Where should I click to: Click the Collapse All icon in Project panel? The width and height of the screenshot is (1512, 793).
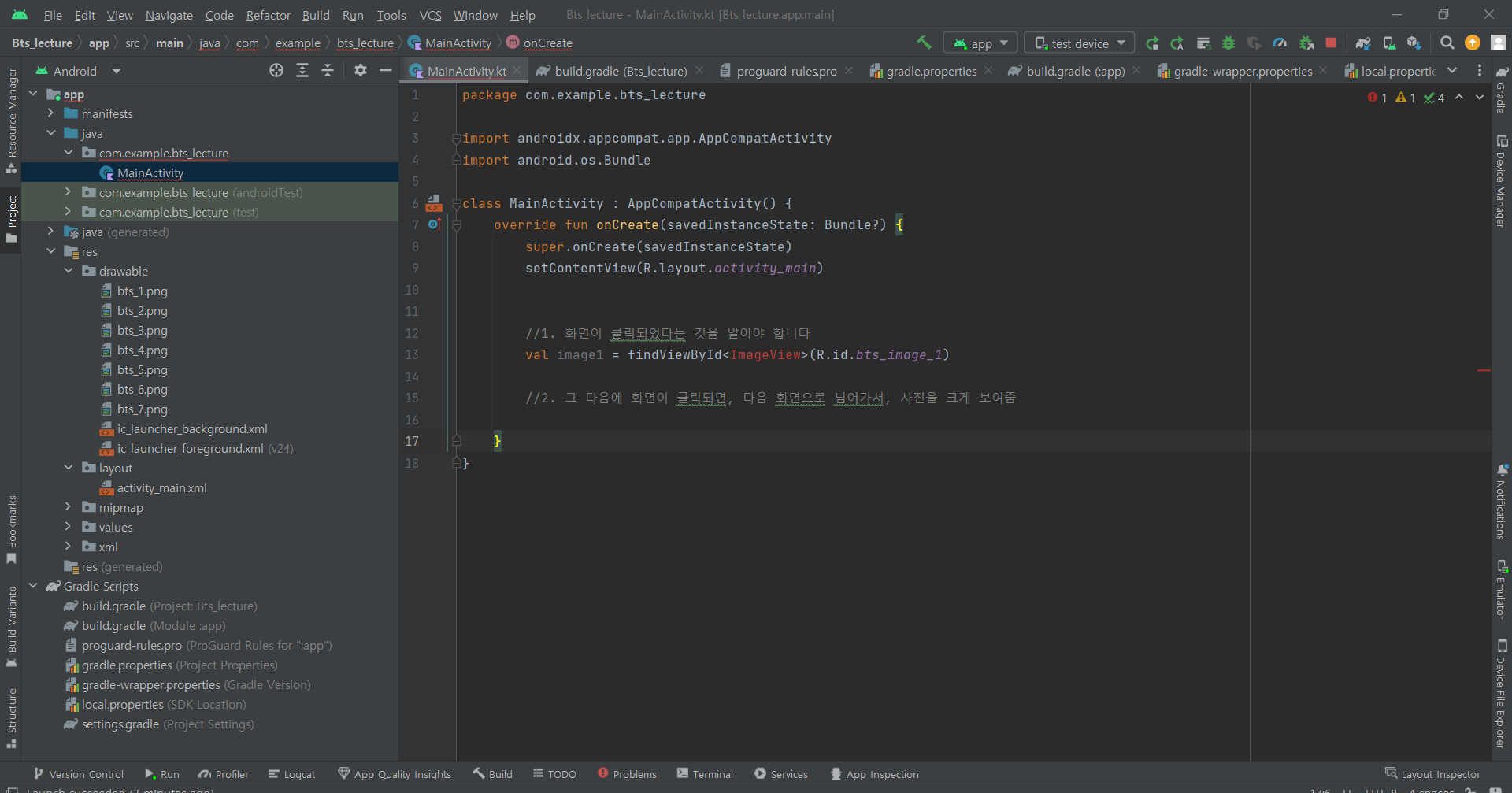tap(328, 71)
